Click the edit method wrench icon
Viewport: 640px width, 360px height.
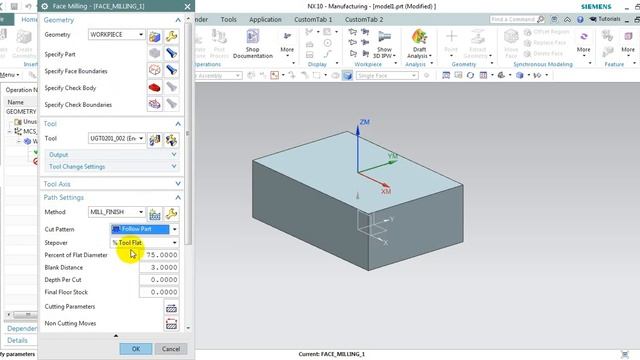(x=171, y=213)
